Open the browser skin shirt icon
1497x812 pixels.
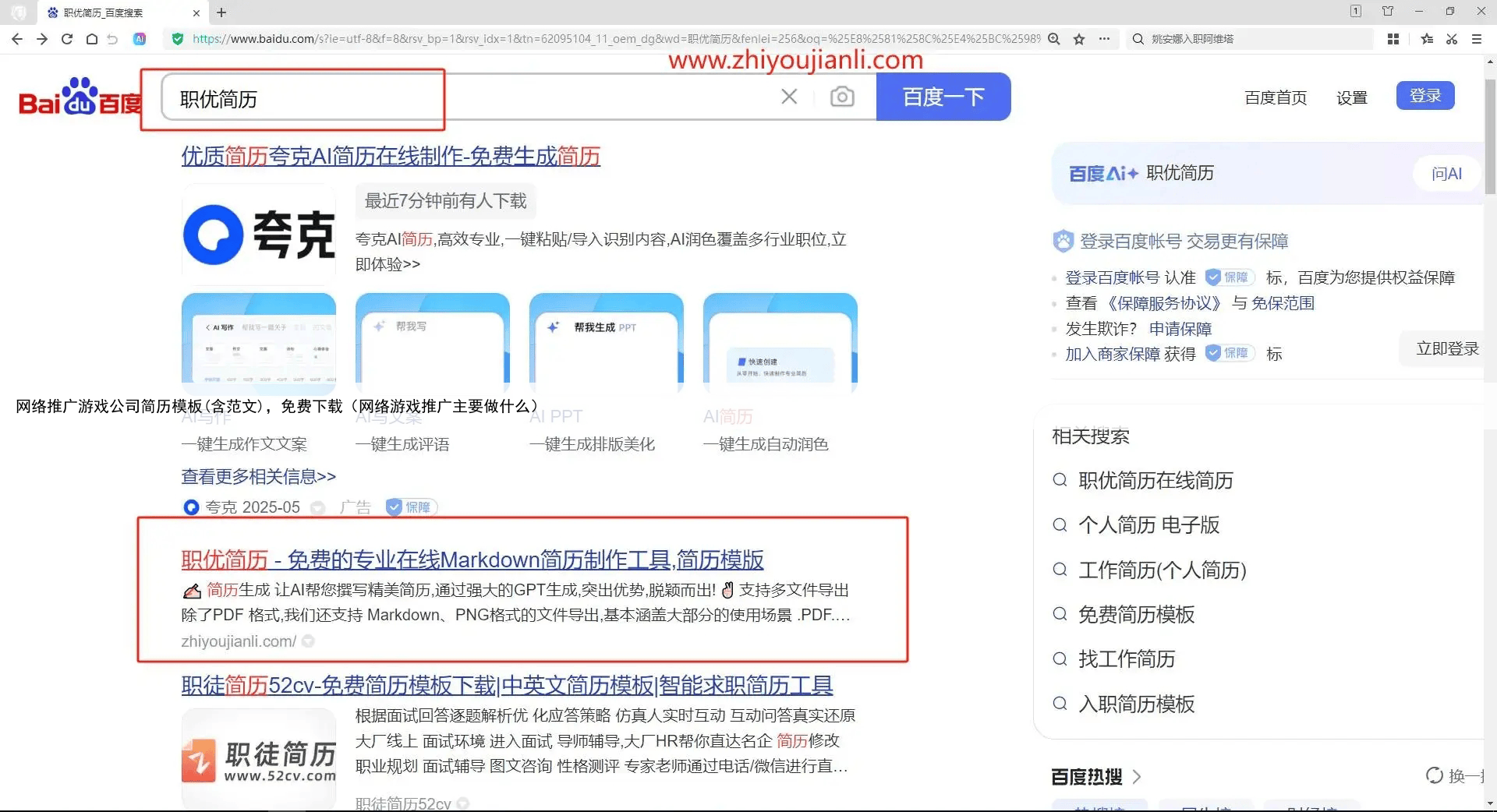1388,12
